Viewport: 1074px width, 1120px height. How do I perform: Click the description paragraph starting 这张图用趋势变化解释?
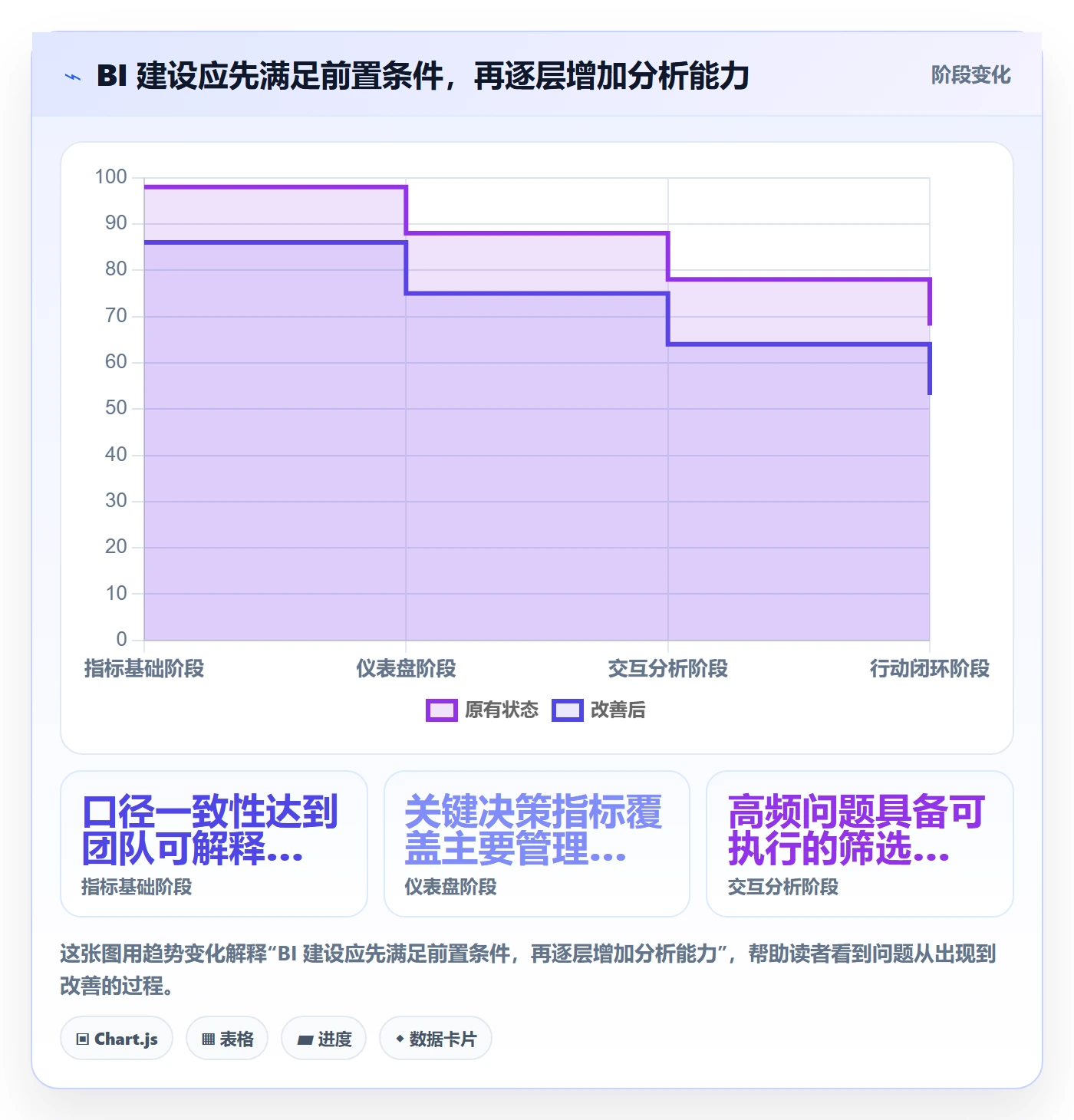pos(529,970)
